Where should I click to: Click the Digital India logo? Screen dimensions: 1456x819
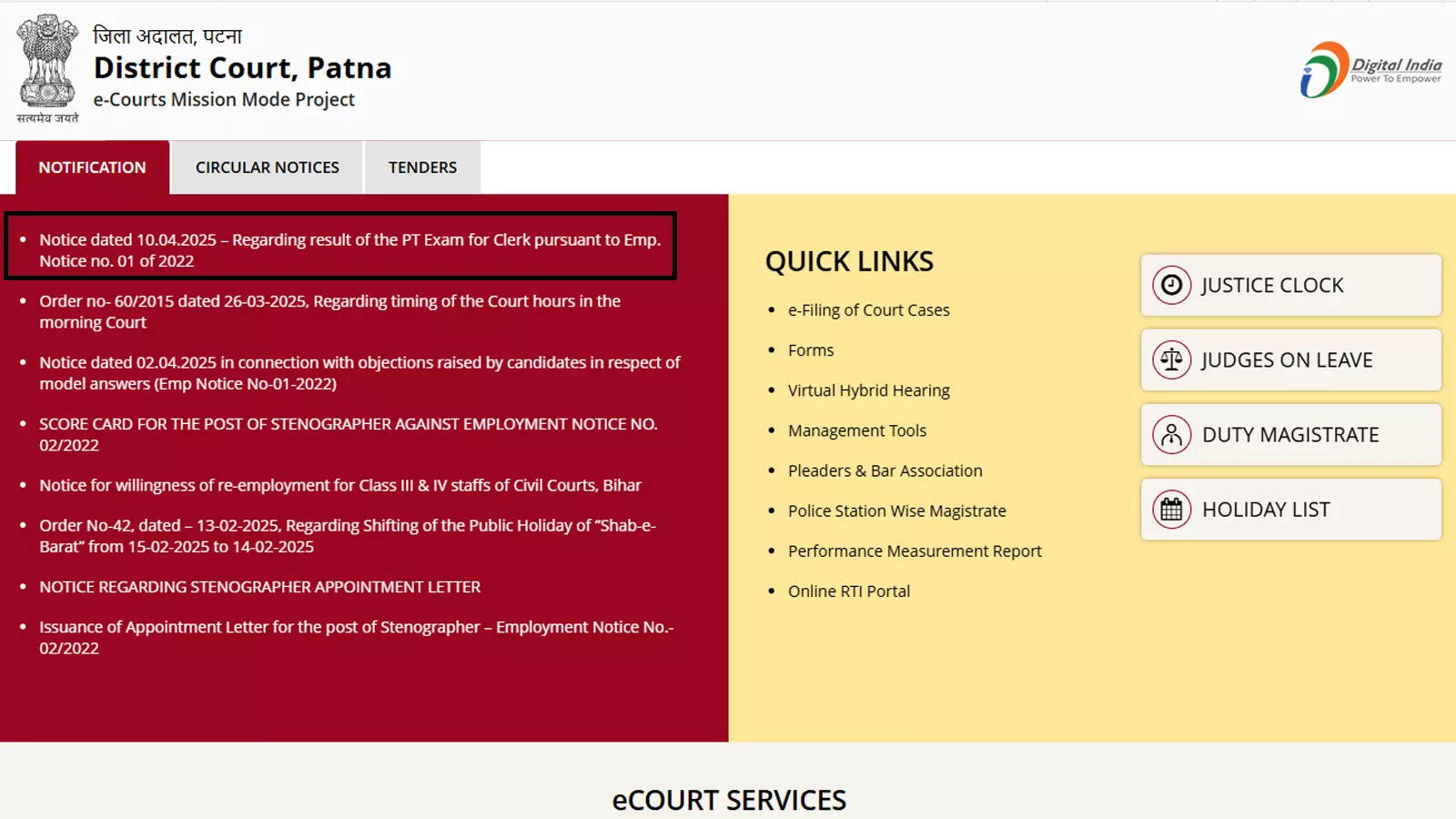click(1370, 69)
